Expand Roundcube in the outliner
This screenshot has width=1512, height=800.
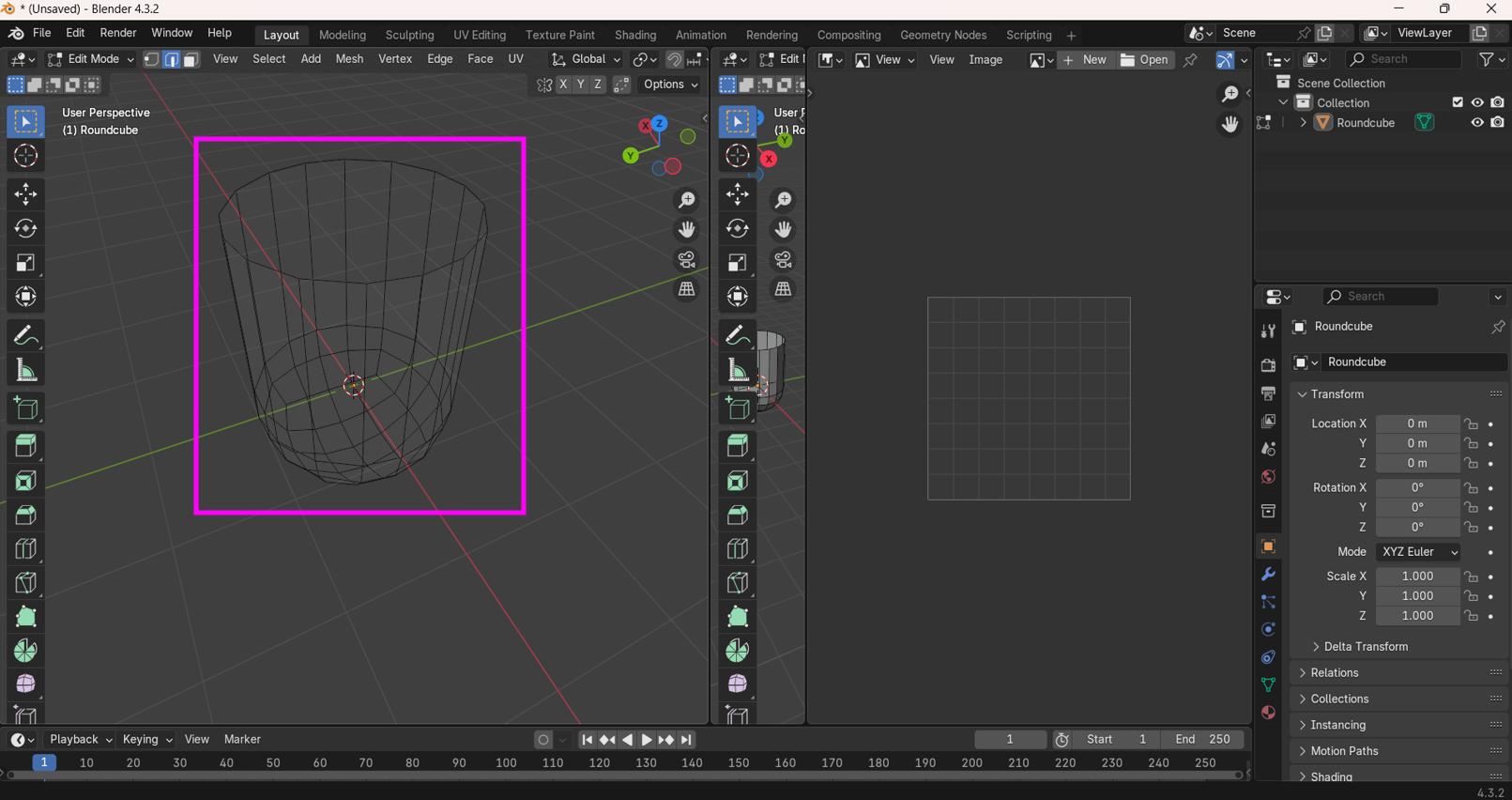(x=1303, y=123)
